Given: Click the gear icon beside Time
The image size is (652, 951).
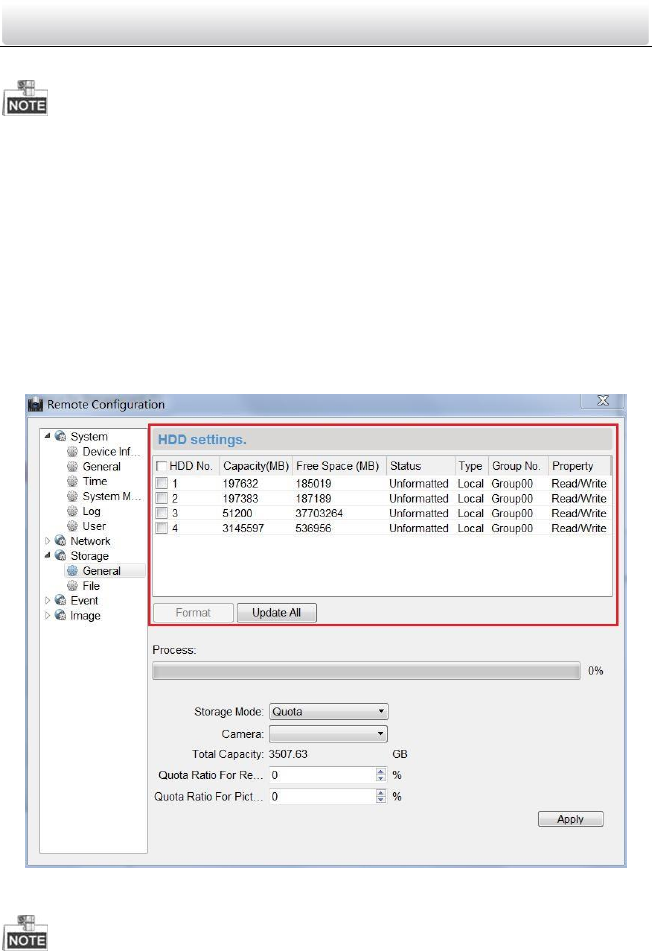Looking at the screenshot, I should (x=73, y=482).
